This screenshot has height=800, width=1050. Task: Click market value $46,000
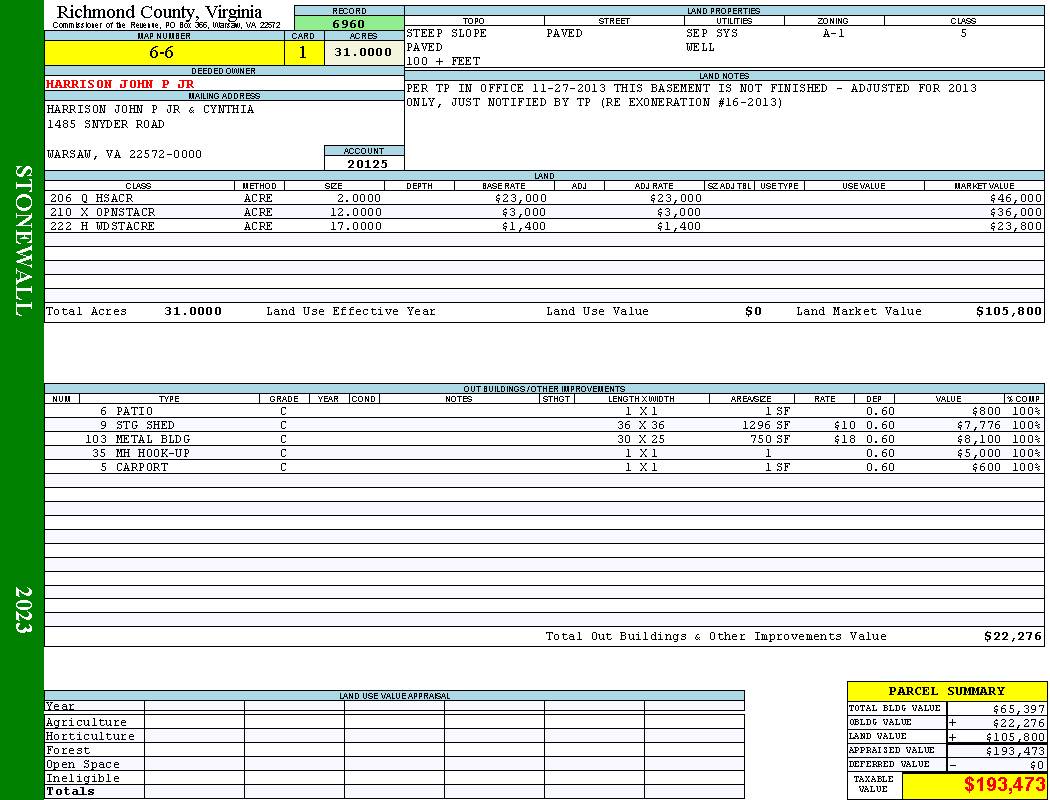pos(1015,199)
